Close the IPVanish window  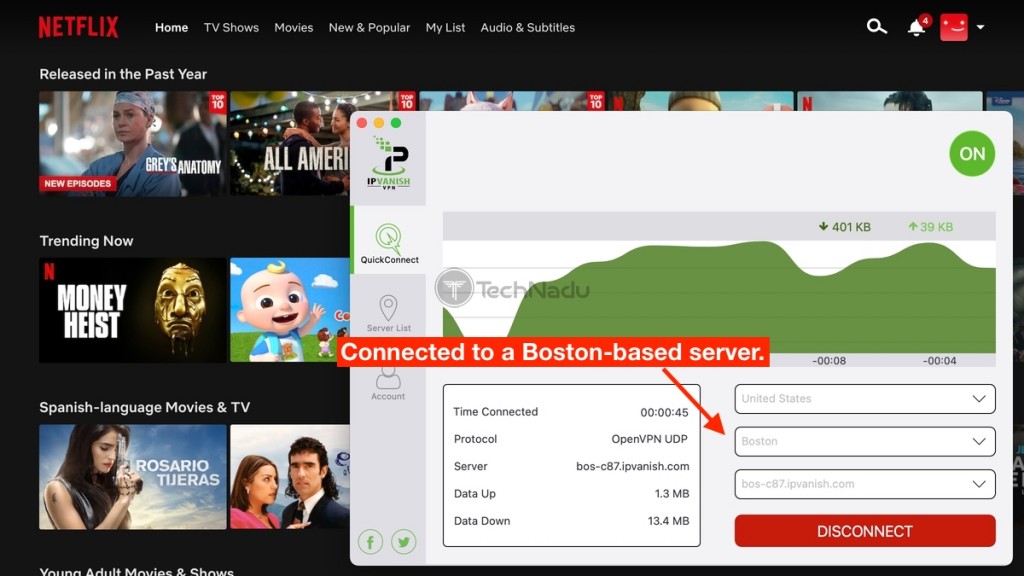point(362,123)
